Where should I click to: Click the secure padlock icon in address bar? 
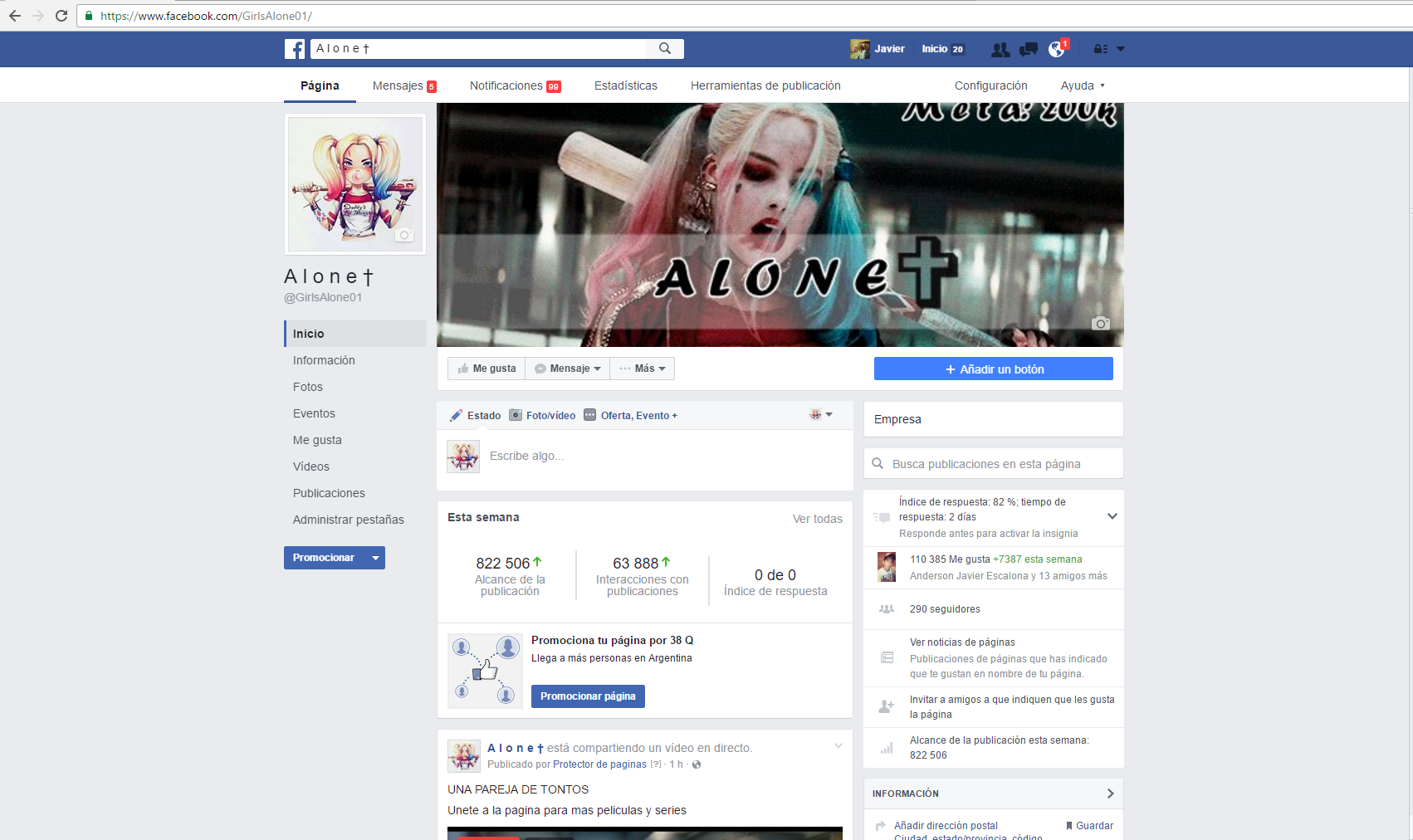[x=89, y=16]
